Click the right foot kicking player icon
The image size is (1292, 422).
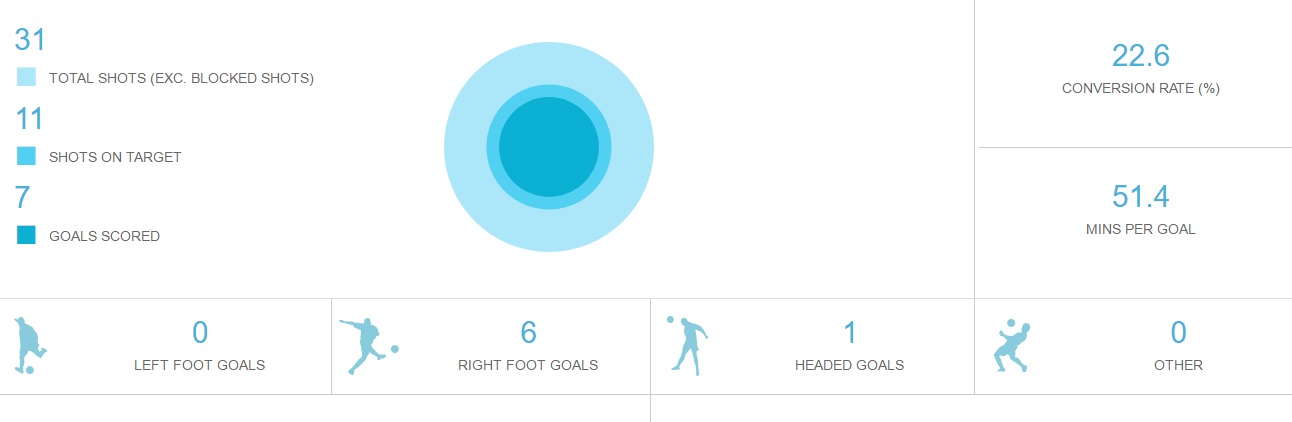[x=368, y=346]
